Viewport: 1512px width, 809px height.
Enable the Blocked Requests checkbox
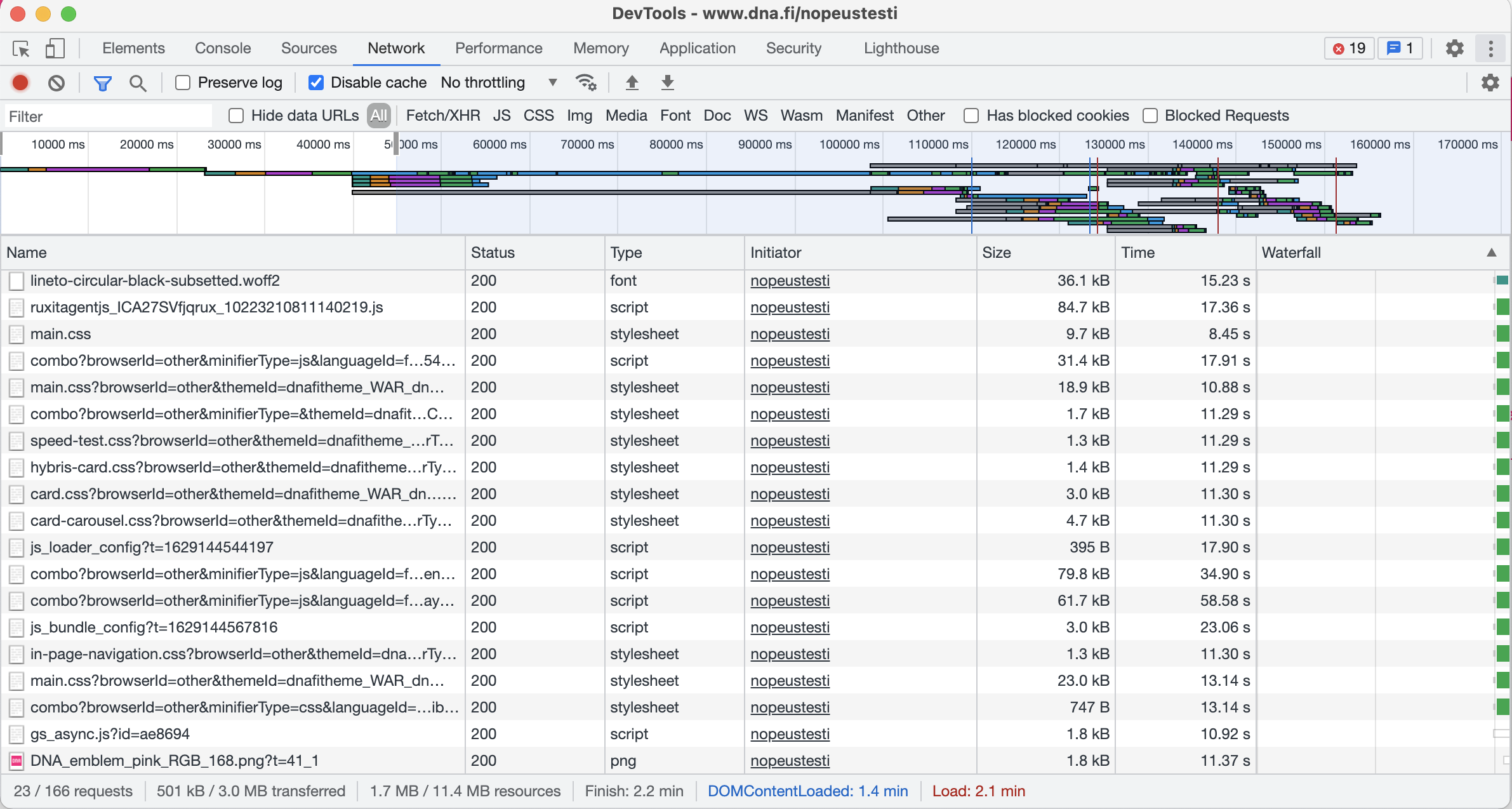pyautogui.click(x=1150, y=116)
